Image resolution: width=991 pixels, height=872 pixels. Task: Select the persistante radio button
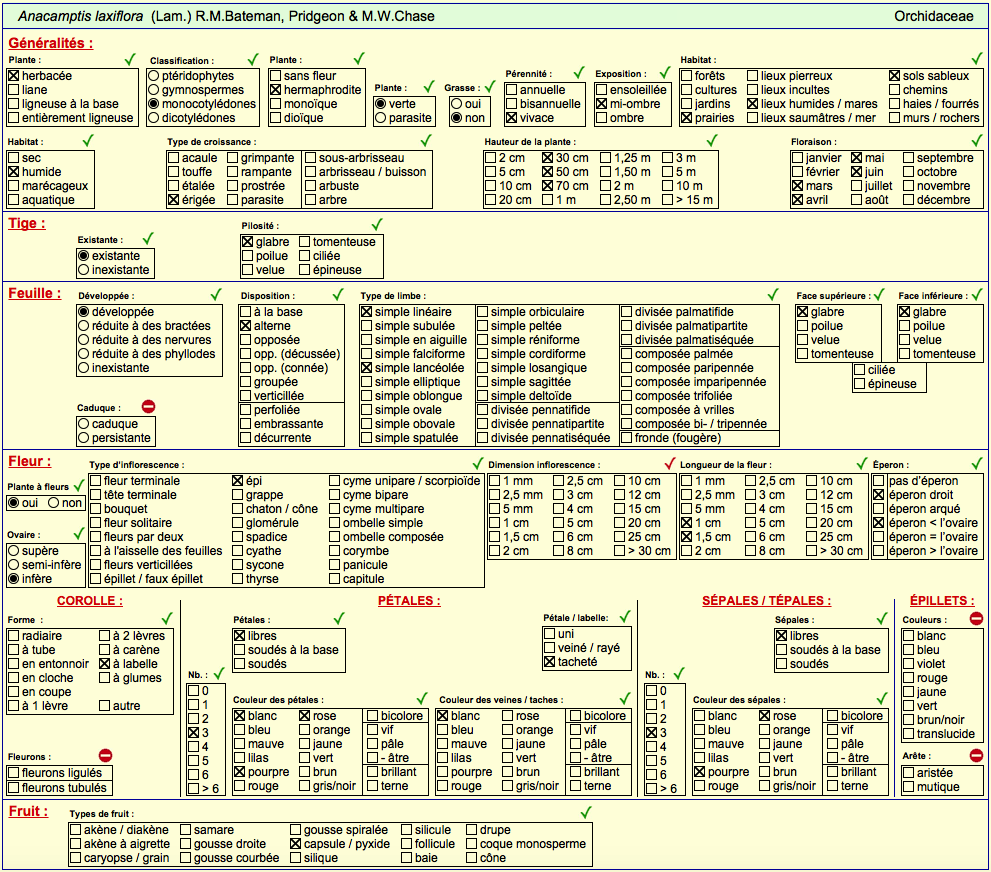pos(83,438)
